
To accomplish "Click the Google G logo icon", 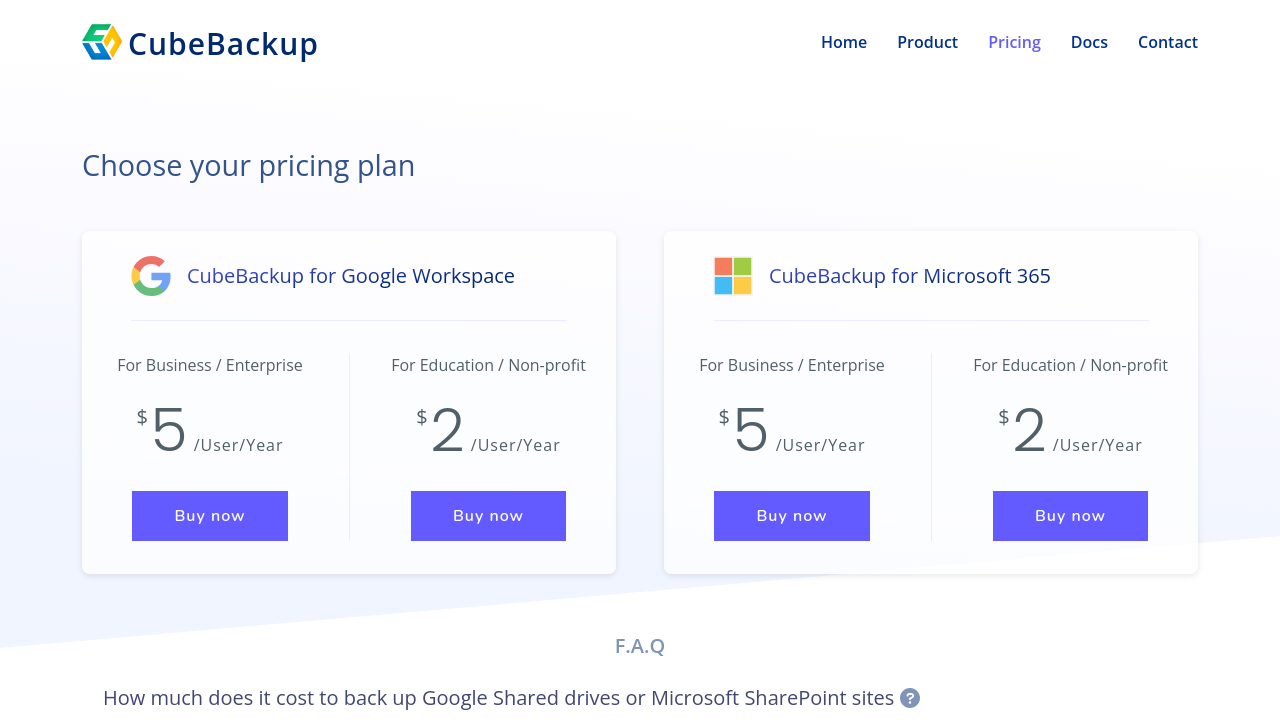I will tap(151, 276).
